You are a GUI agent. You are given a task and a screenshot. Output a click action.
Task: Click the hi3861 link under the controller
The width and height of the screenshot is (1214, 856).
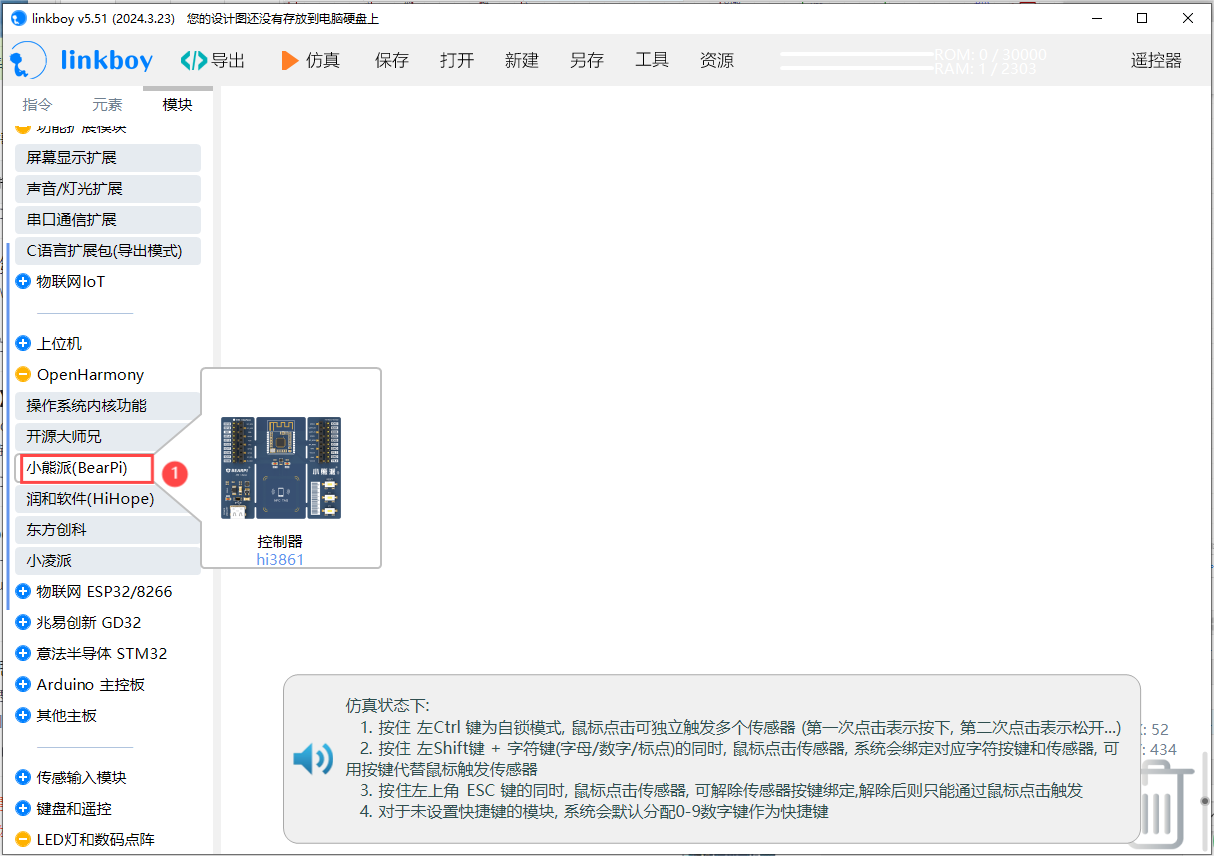click(280, 560)
